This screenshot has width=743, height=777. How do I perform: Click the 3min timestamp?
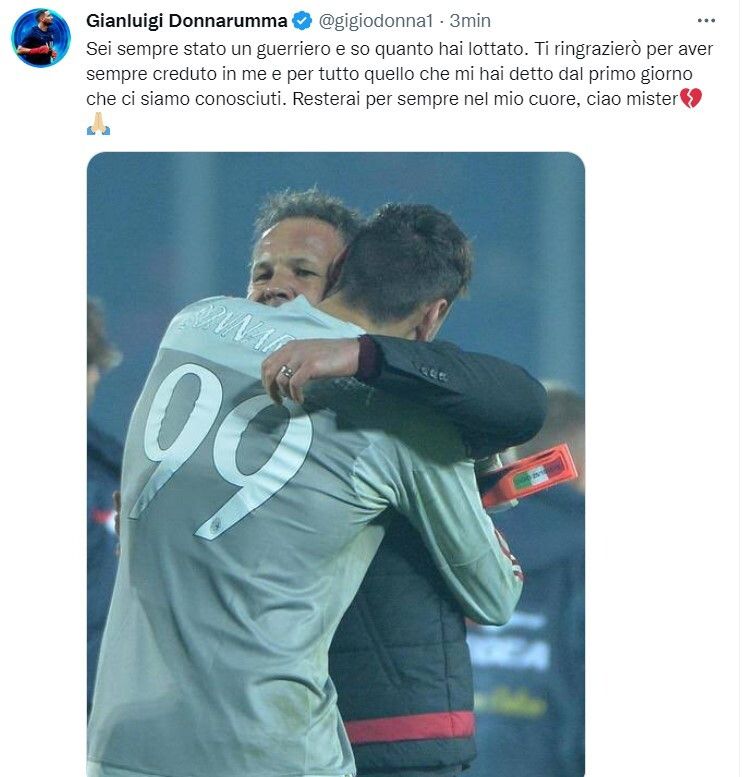470,21
